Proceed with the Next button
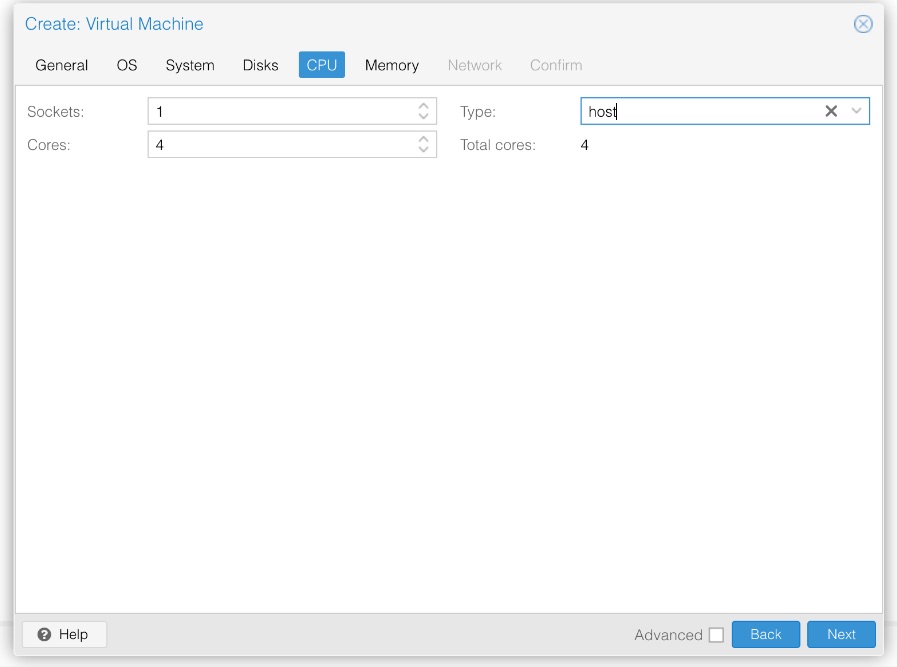Viewport: 897px width, 667px height. 841,634
